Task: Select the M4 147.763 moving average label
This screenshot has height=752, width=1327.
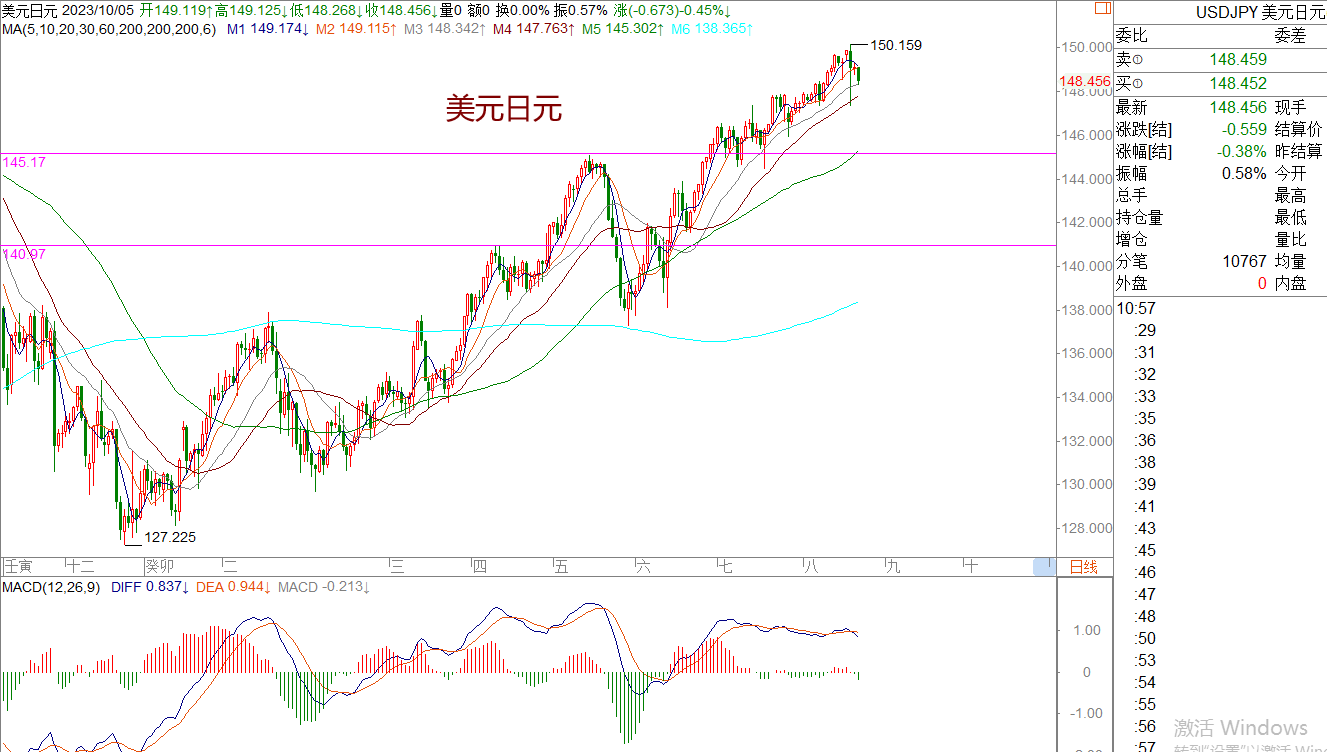Action: tap(533, 29)
